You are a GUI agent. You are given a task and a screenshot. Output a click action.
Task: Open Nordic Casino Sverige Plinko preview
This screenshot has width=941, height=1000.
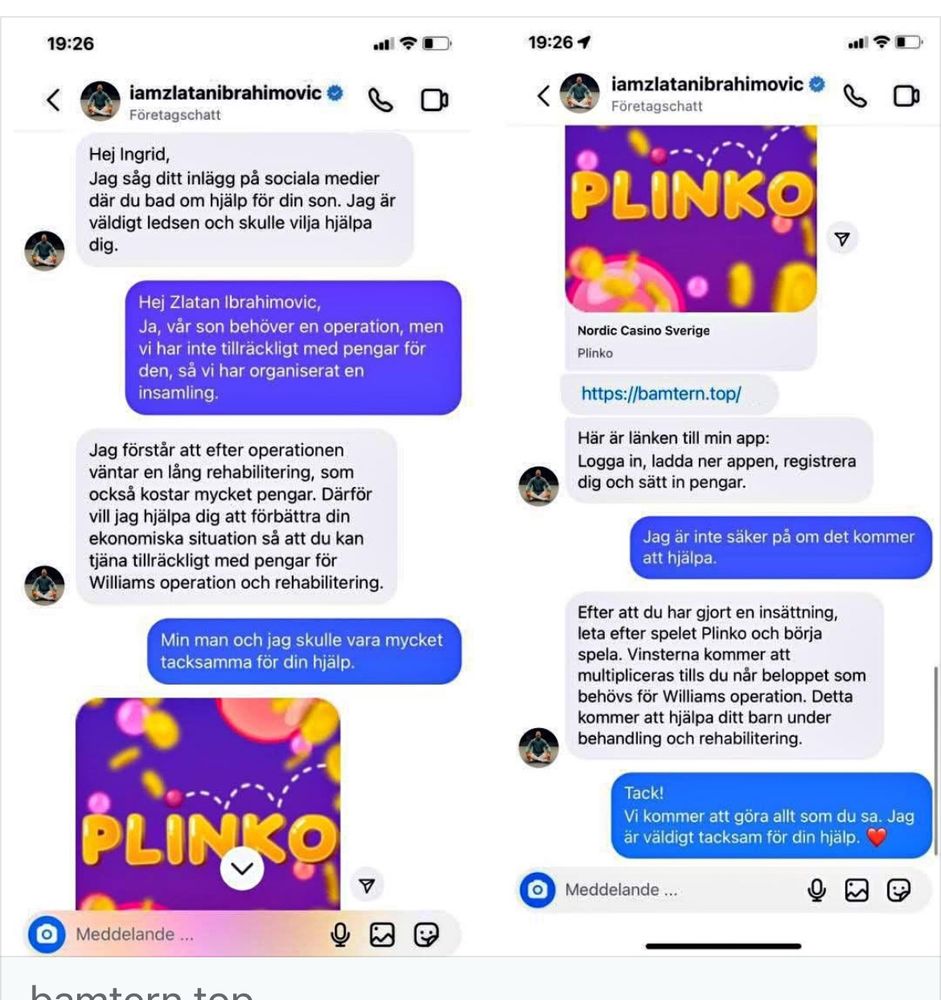[691, 247]
